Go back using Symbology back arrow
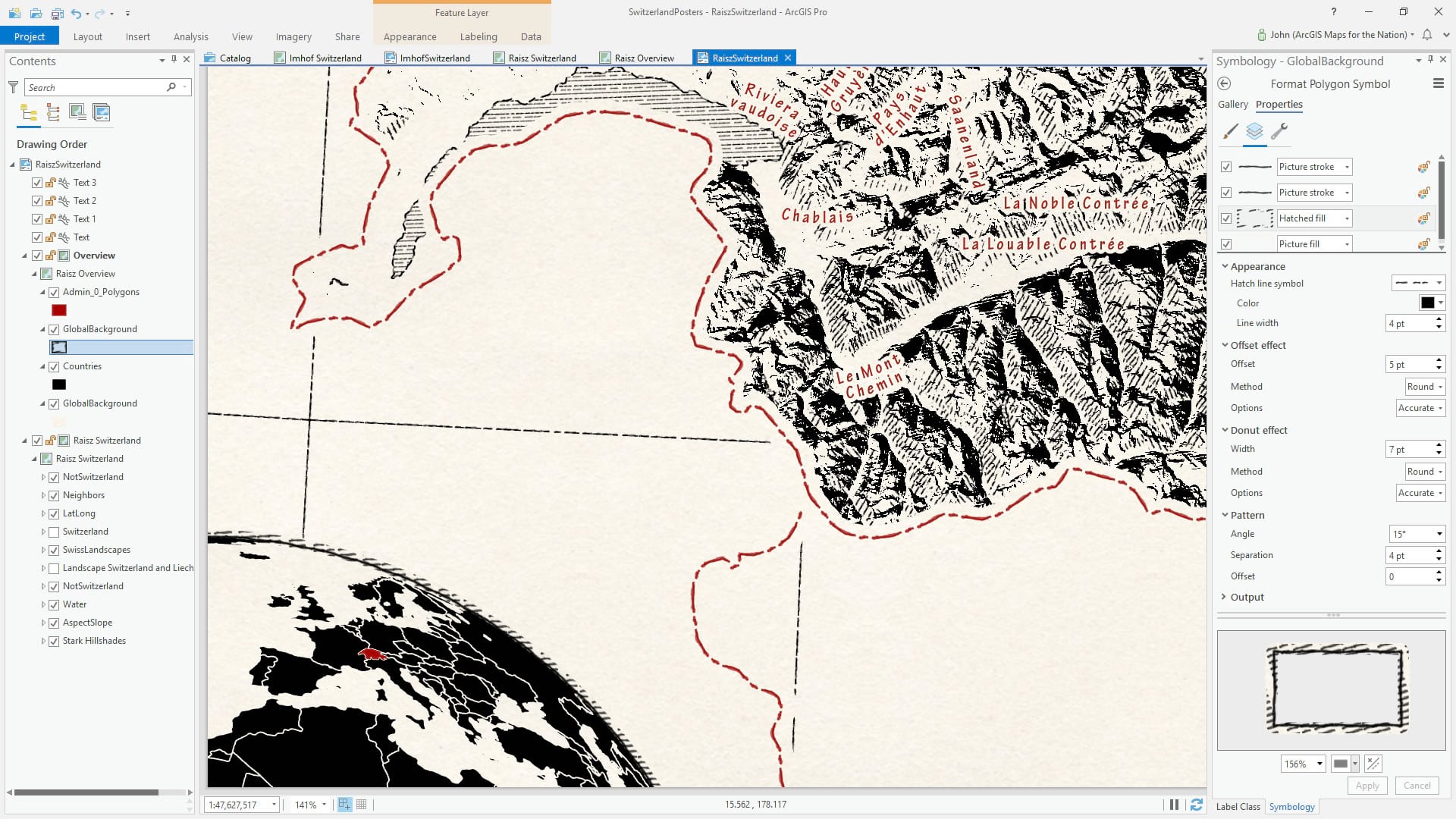This screenshot has height=819, width=1456. pyautogui.click(x=1224, y=84)
